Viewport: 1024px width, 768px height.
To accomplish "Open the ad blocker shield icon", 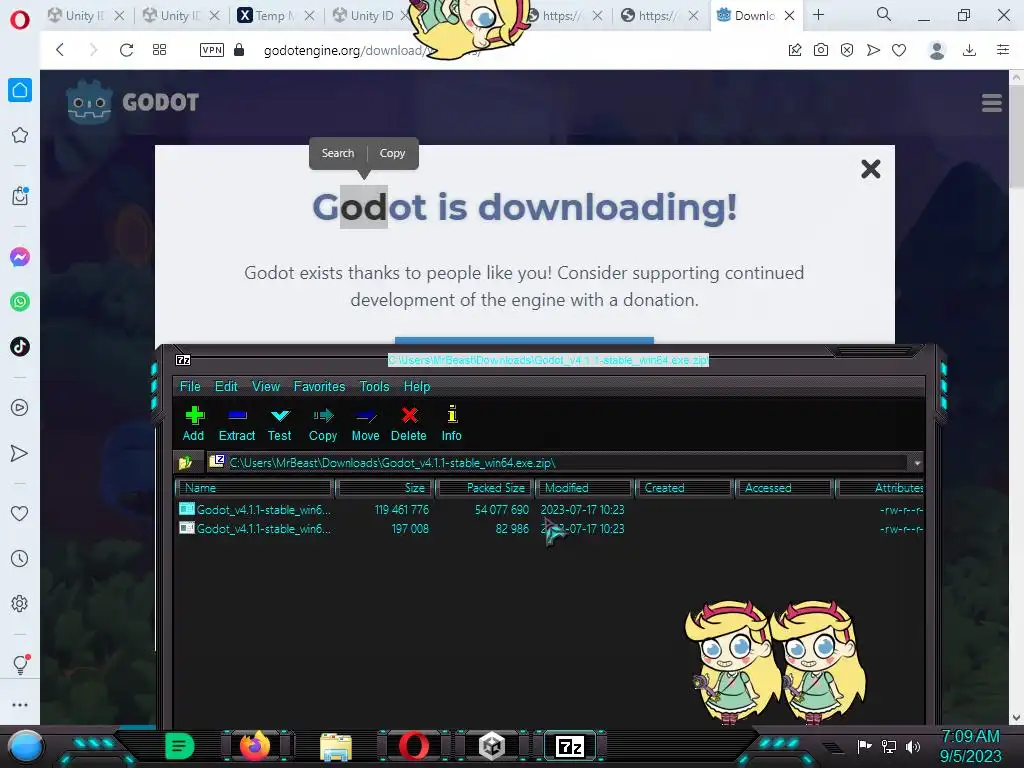I will click(847, 50).
